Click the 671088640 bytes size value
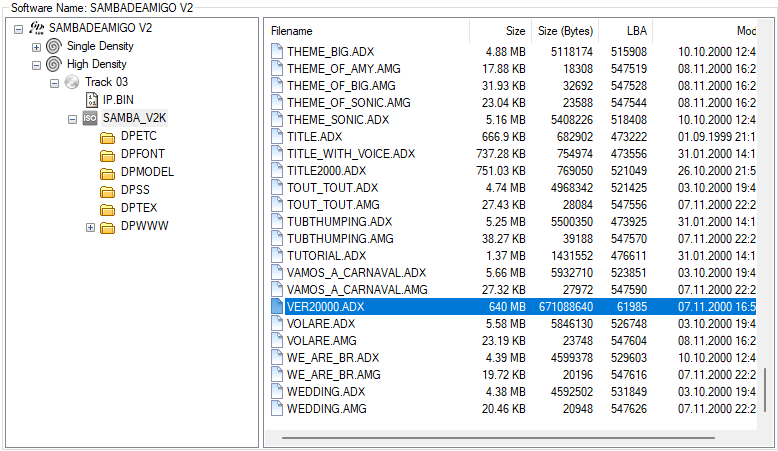 (566, 307)
